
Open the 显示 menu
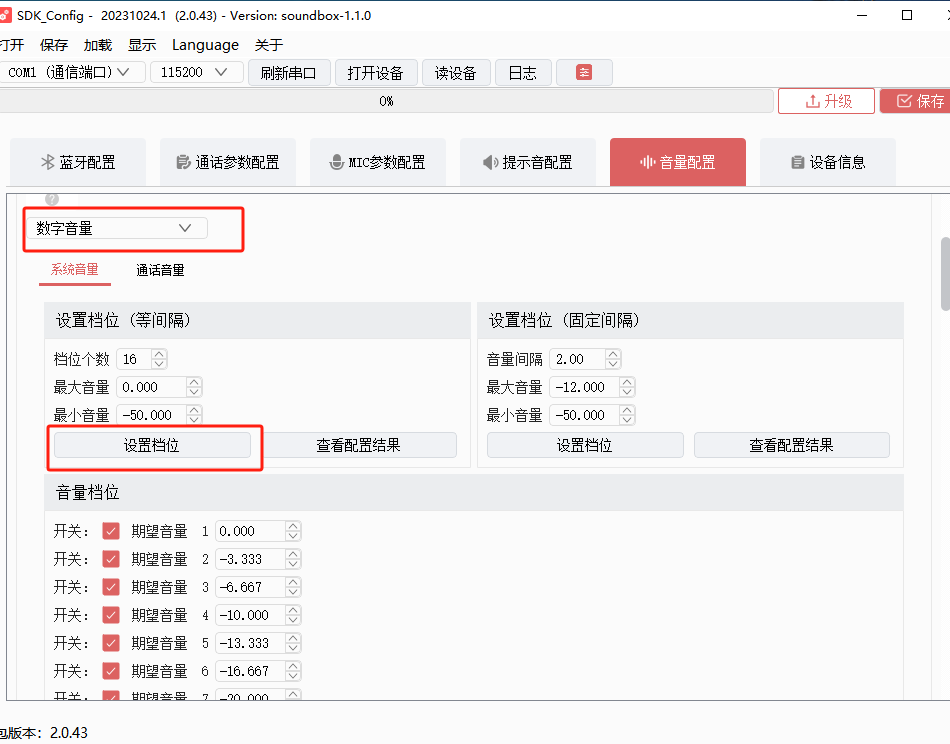pos(142,45)
